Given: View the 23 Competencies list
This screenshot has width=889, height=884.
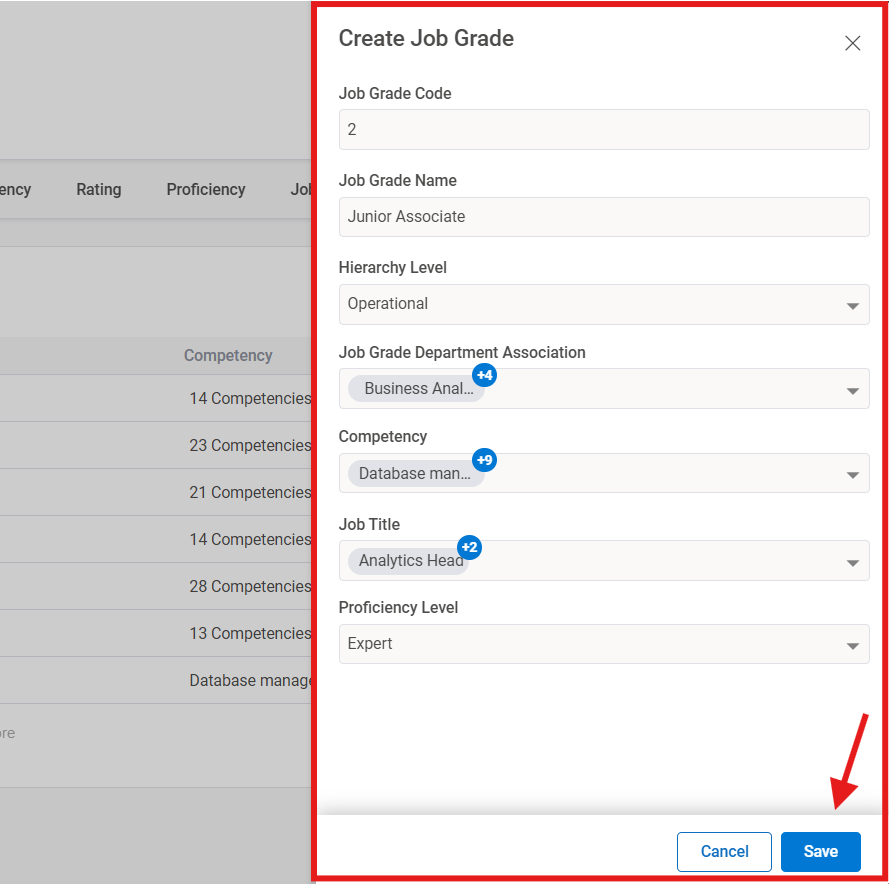Looking at the screenshot, I should coord(249,445).
